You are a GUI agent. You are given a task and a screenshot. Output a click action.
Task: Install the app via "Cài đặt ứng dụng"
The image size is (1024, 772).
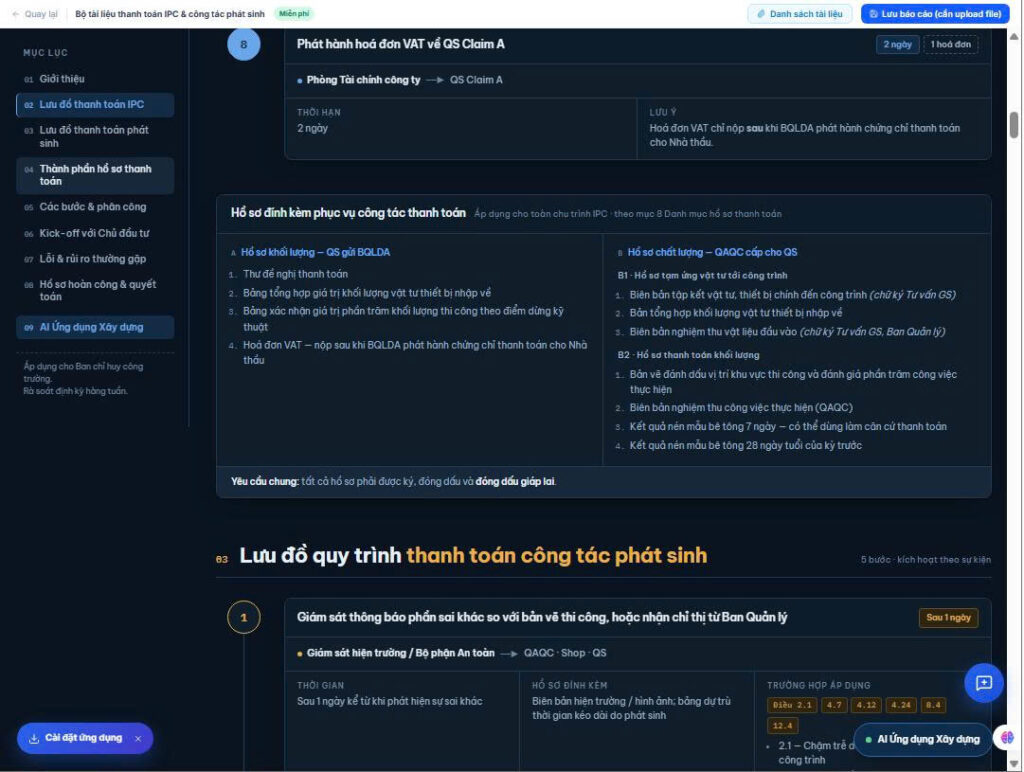pyautogui.click(x=76, y=738)
